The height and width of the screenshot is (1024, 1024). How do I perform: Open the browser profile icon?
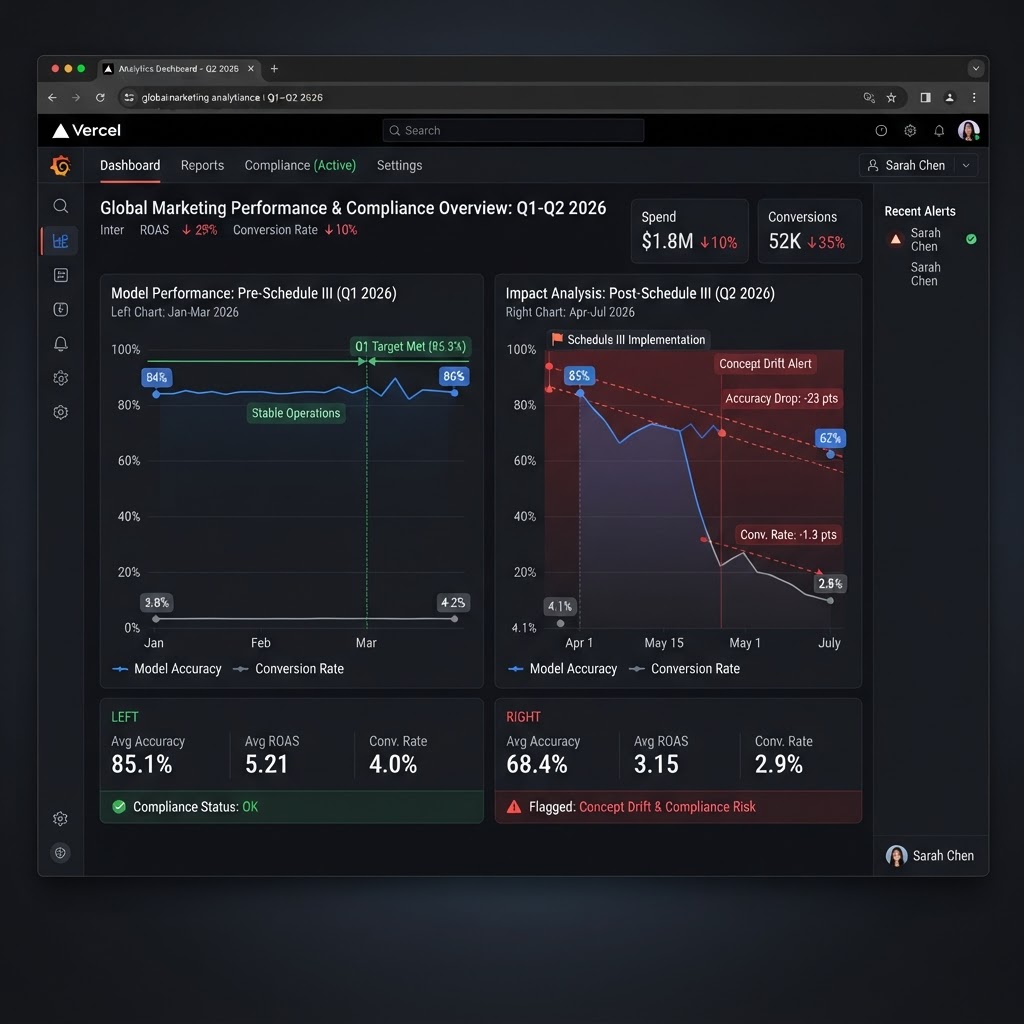950,97
